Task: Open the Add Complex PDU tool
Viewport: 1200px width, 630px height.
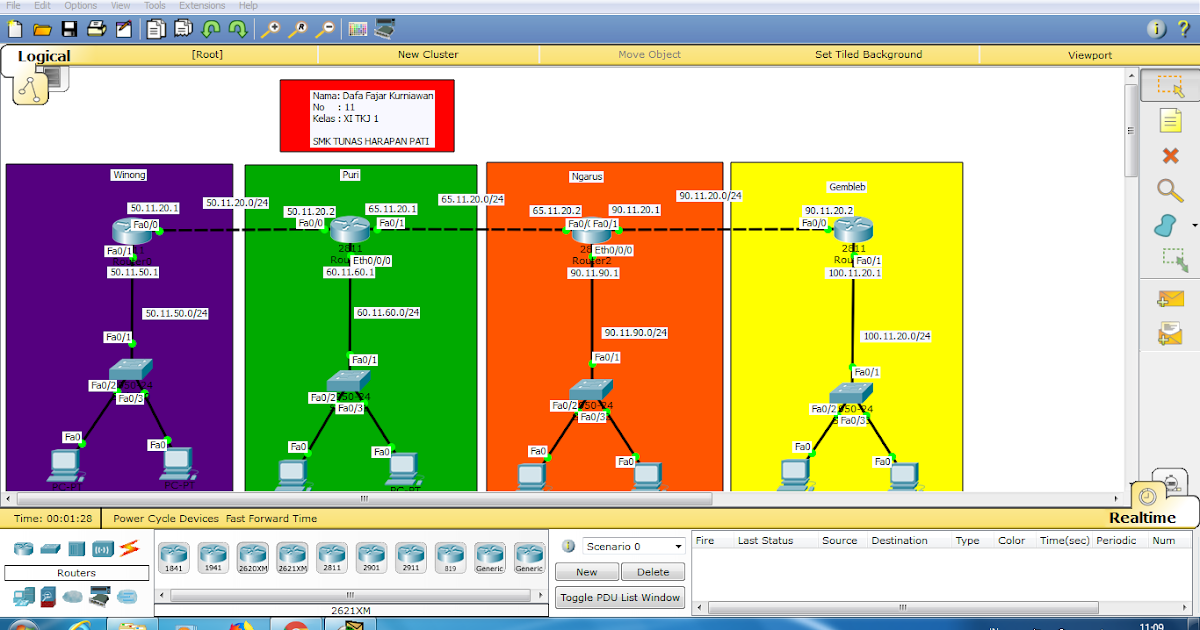Action: click(1170, 331)
